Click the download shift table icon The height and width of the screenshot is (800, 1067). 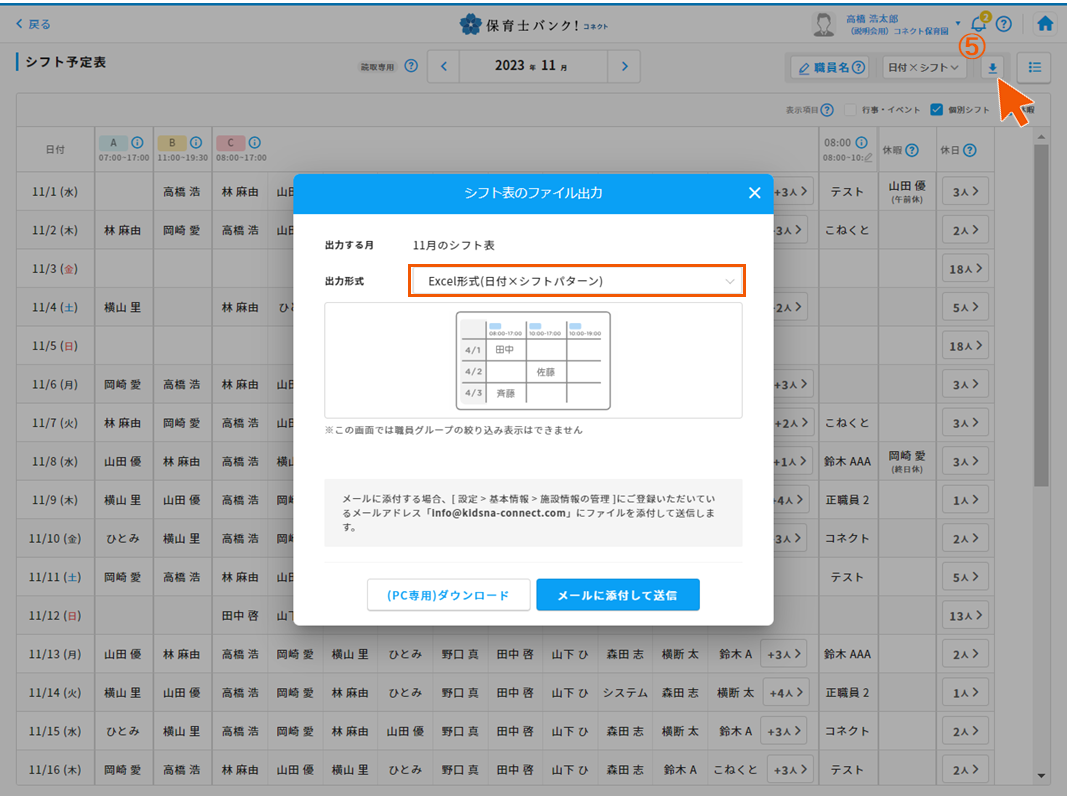pos(992,67)
